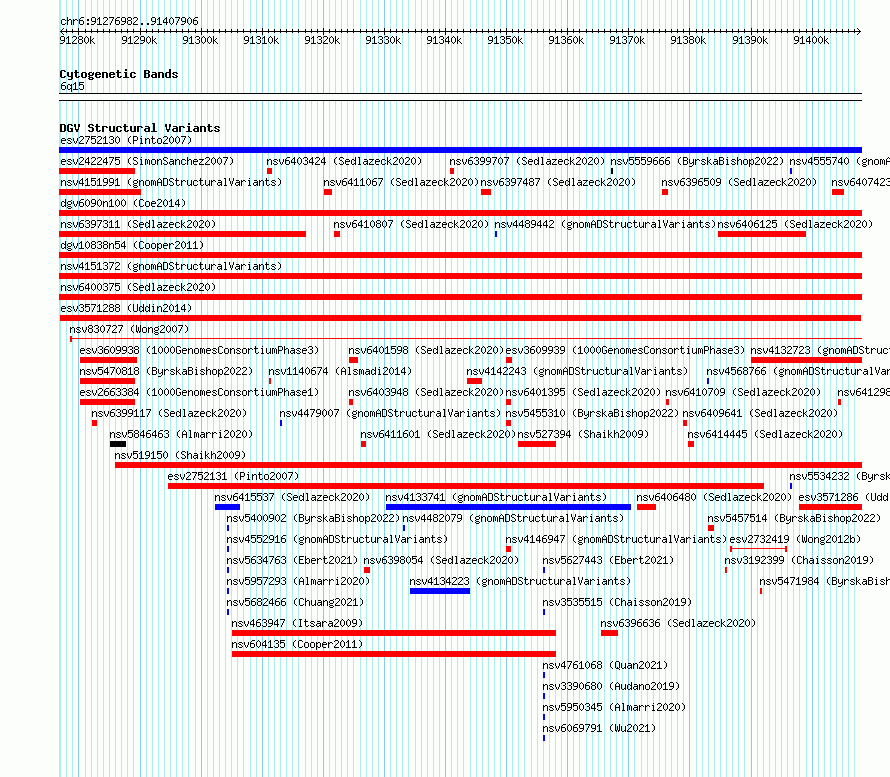890x777 pixels.
Task: Click nsv6414445 (Sedlazeck2020) label
Action: [765, 434]
